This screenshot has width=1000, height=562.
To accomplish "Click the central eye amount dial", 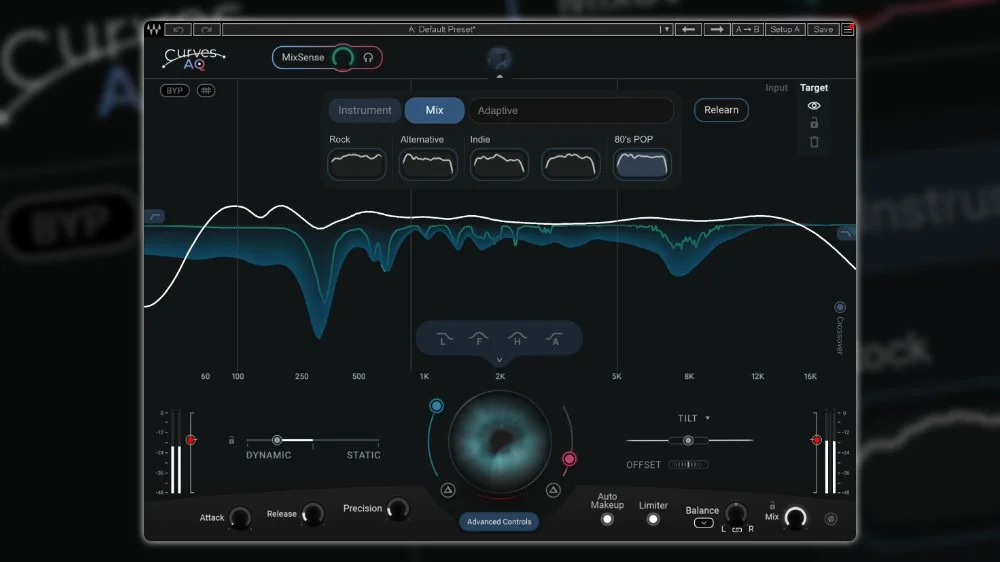I will click(x=499, y=441).
